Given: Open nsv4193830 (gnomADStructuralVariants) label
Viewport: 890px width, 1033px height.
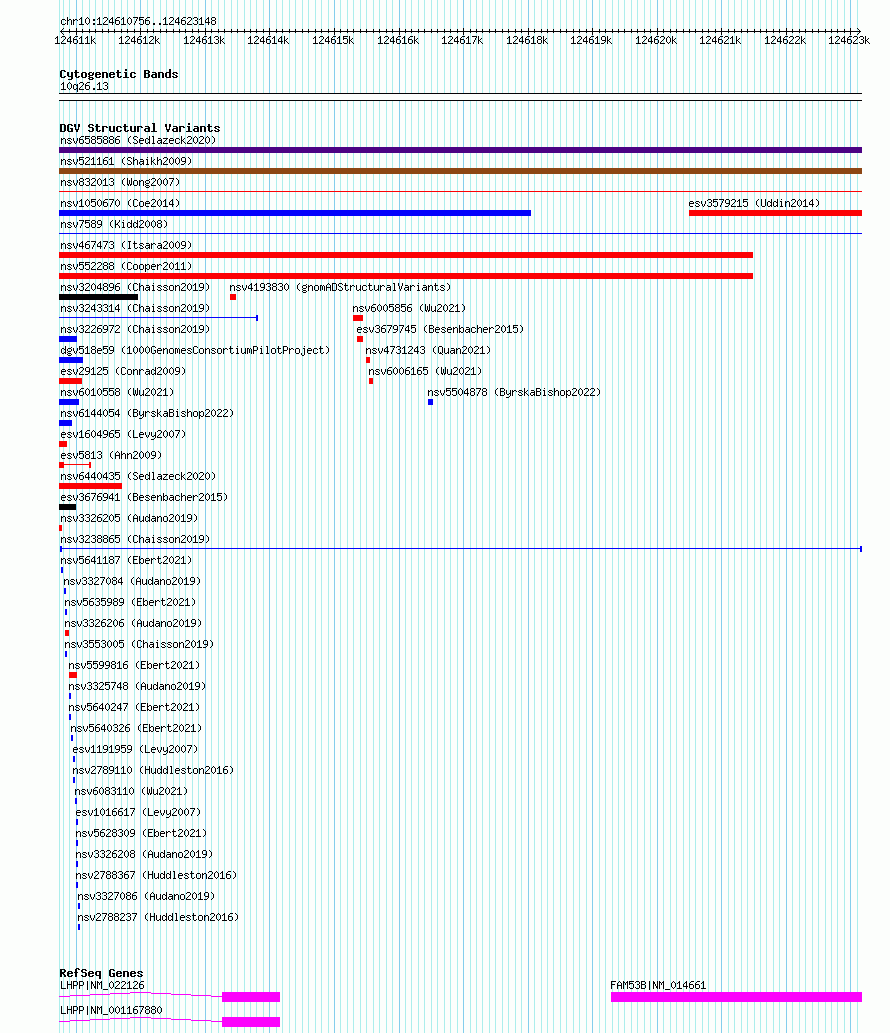Looking at the screenshot, I should click(341, 288).
